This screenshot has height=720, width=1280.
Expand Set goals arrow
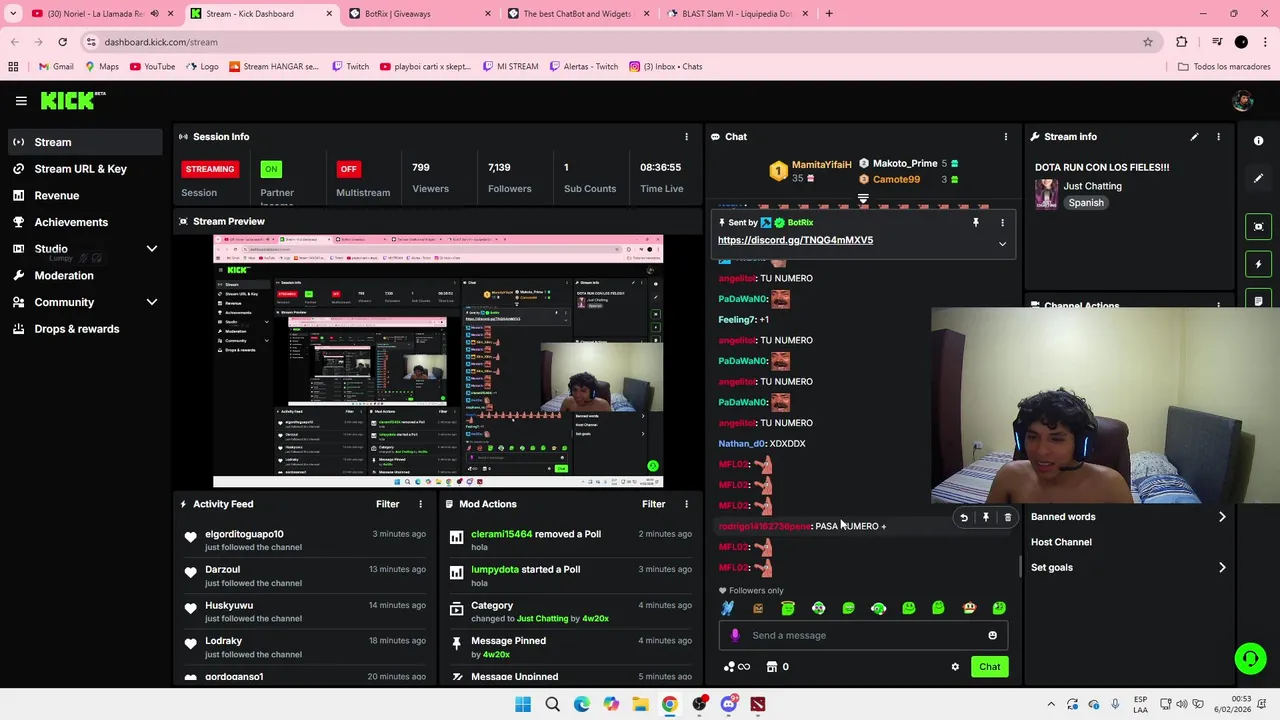[x=1222, y=568]
